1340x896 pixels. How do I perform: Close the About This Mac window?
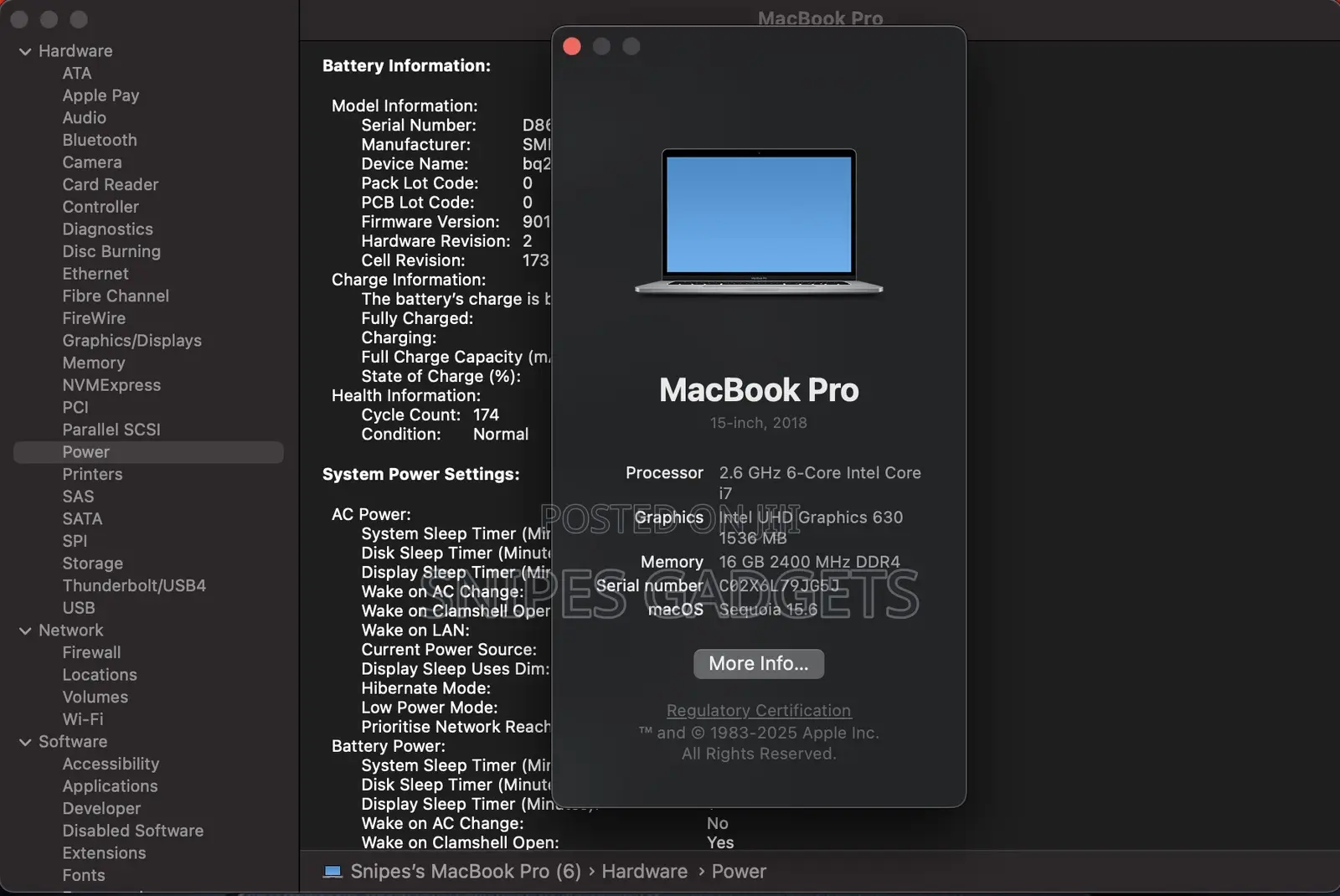pos(572,46)
